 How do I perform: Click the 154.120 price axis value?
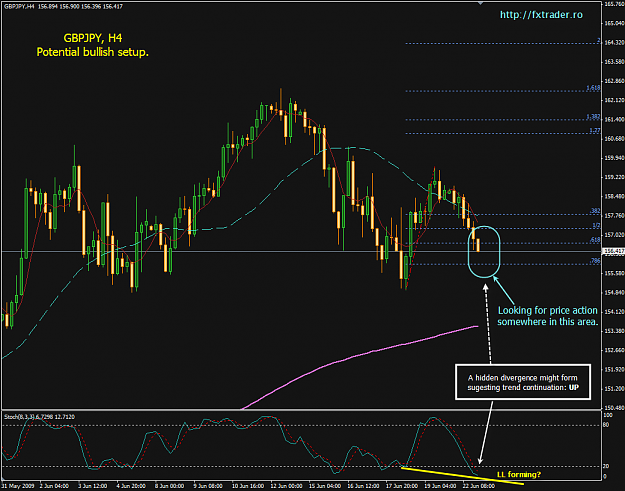pyautogui.click(x=614, y=312)
